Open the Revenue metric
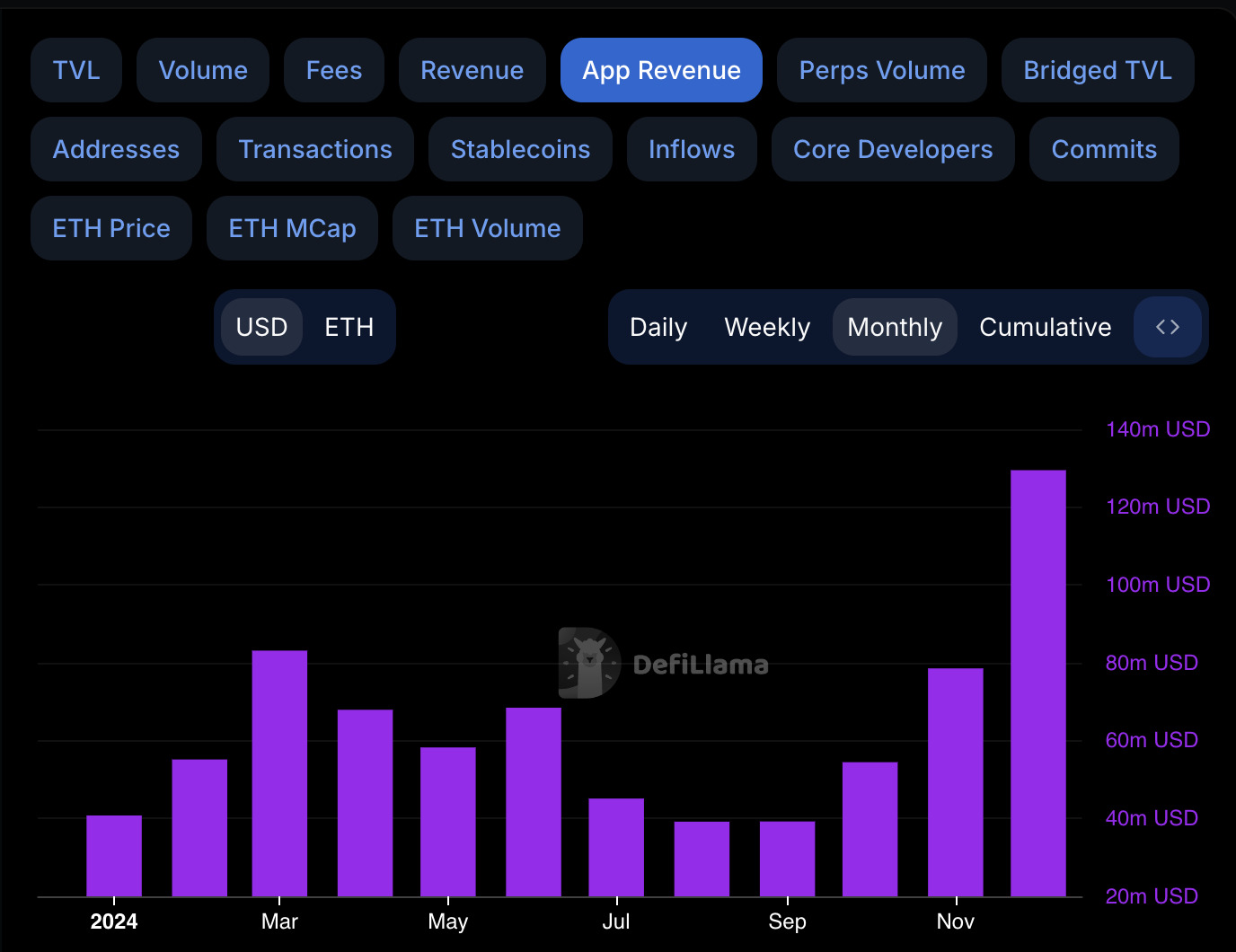The height and width of the screenshot is (952, 1236). click(x=472, y=69)
